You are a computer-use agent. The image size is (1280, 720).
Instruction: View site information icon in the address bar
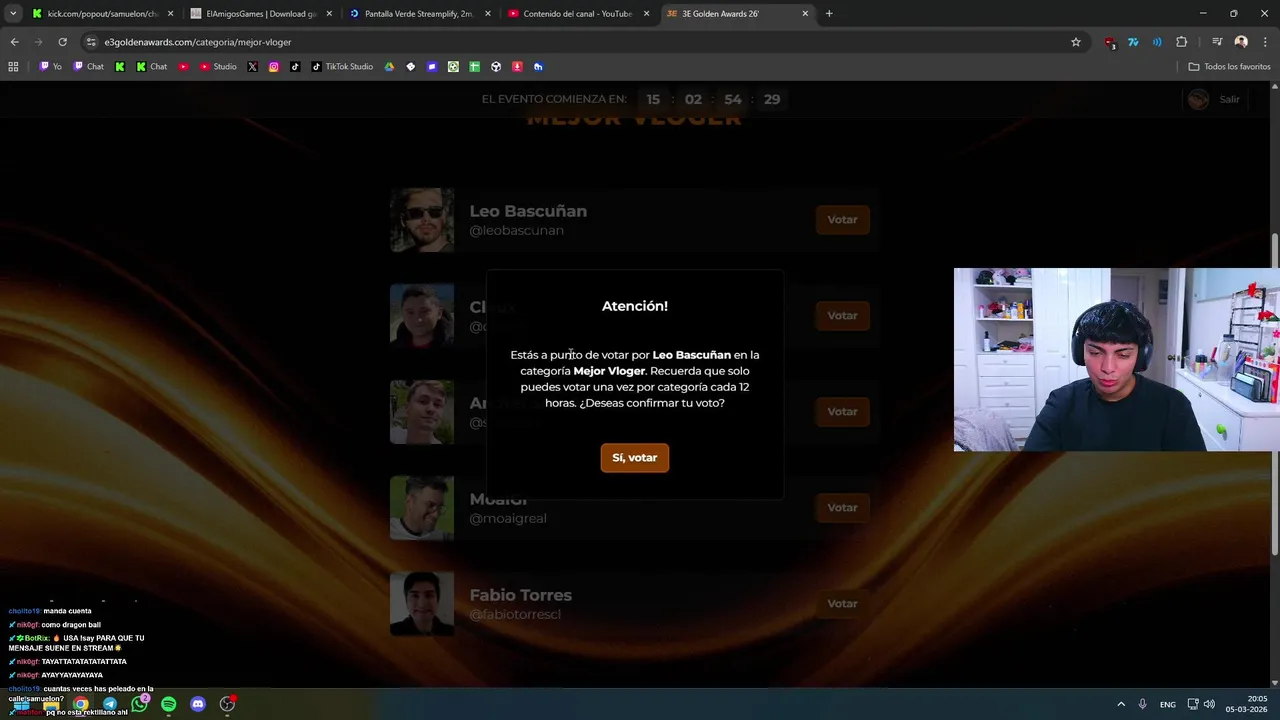click(91, 42)
